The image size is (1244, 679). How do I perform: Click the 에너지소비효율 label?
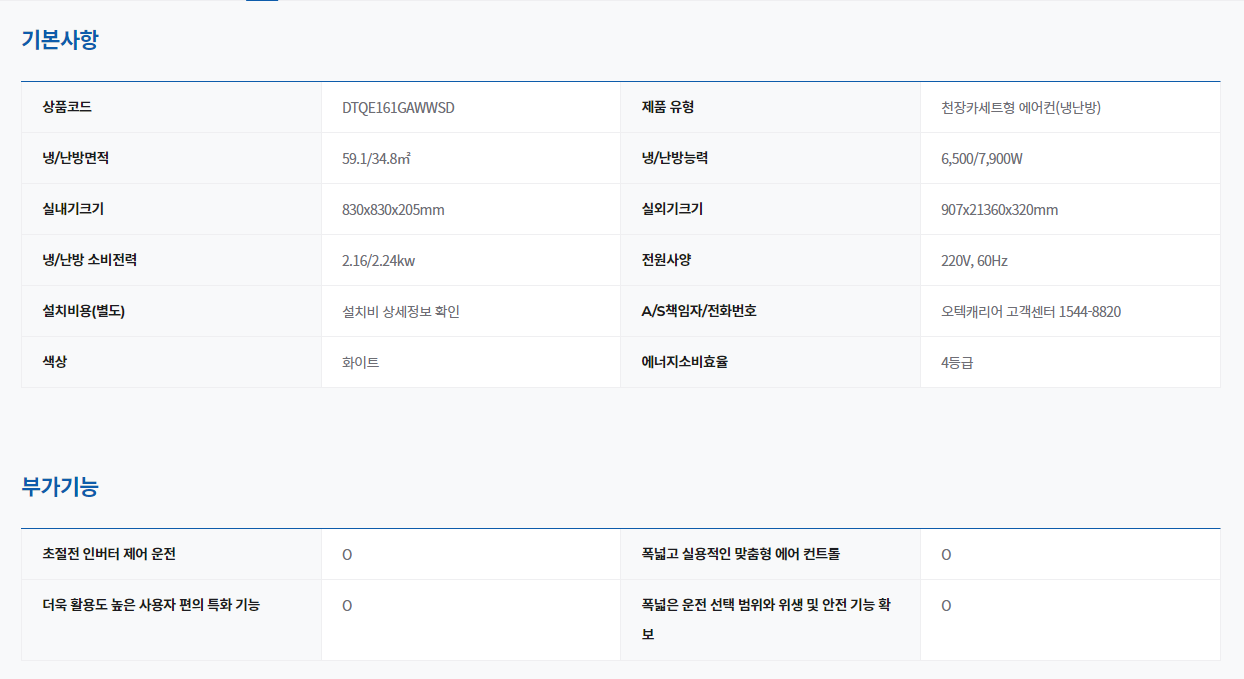pos(685,362)
